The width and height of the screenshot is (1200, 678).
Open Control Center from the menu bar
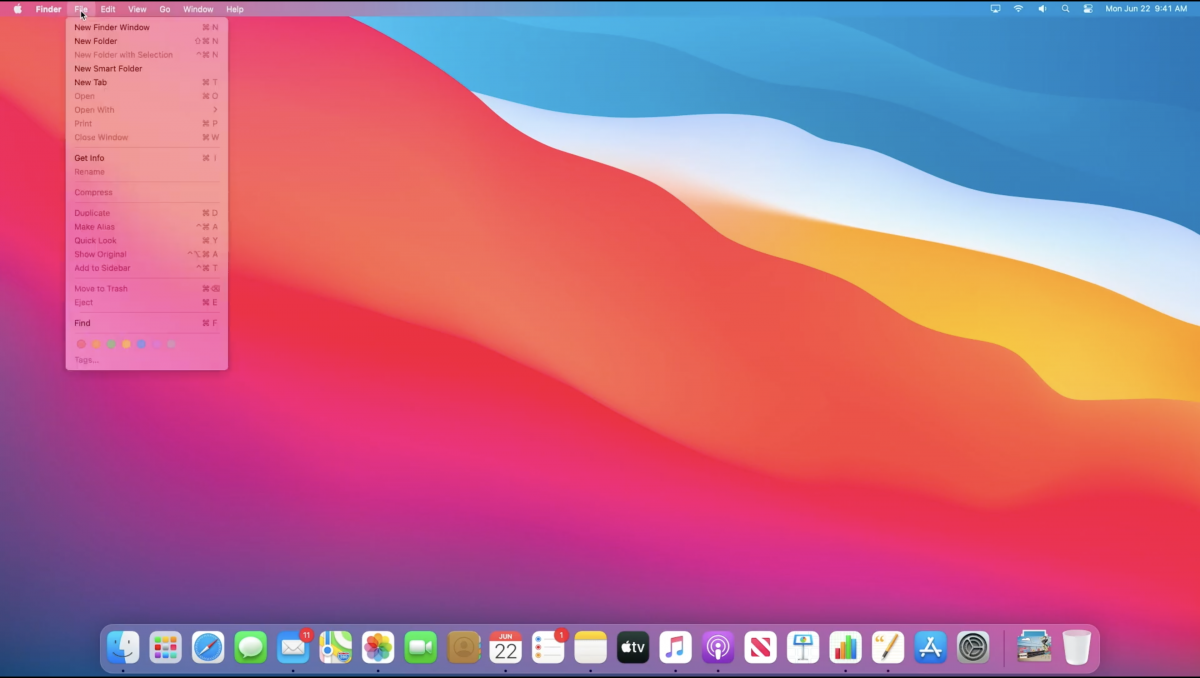pyautogui.click(x=1086, y=9)
